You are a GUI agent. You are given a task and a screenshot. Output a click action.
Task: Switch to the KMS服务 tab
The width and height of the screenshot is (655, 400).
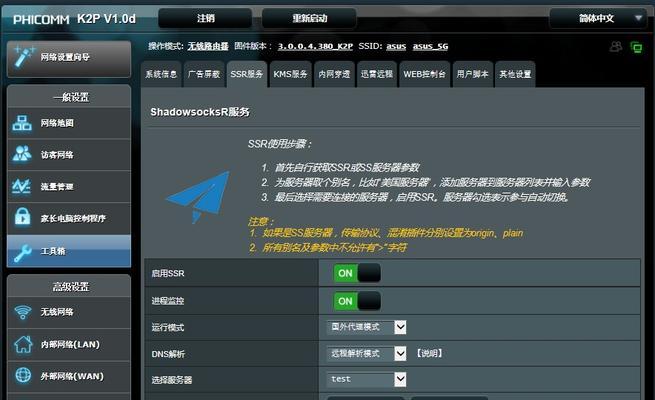(291, 74)
